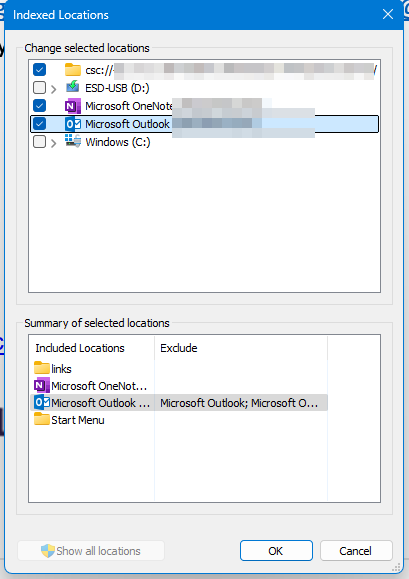Select the ESD-USB (D:) tree label
The width and height of the screenshot is (409, 579).
point(117,88)
